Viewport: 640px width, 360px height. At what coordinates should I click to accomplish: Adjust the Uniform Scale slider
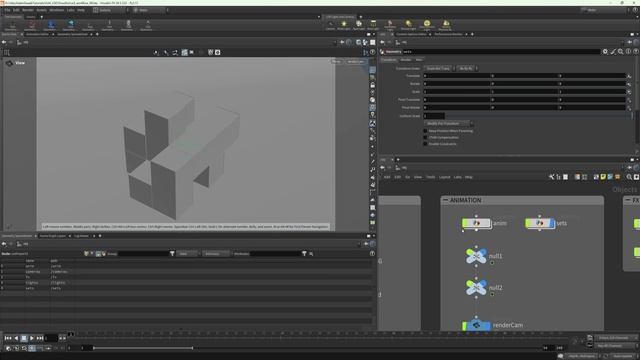[538, 116]
